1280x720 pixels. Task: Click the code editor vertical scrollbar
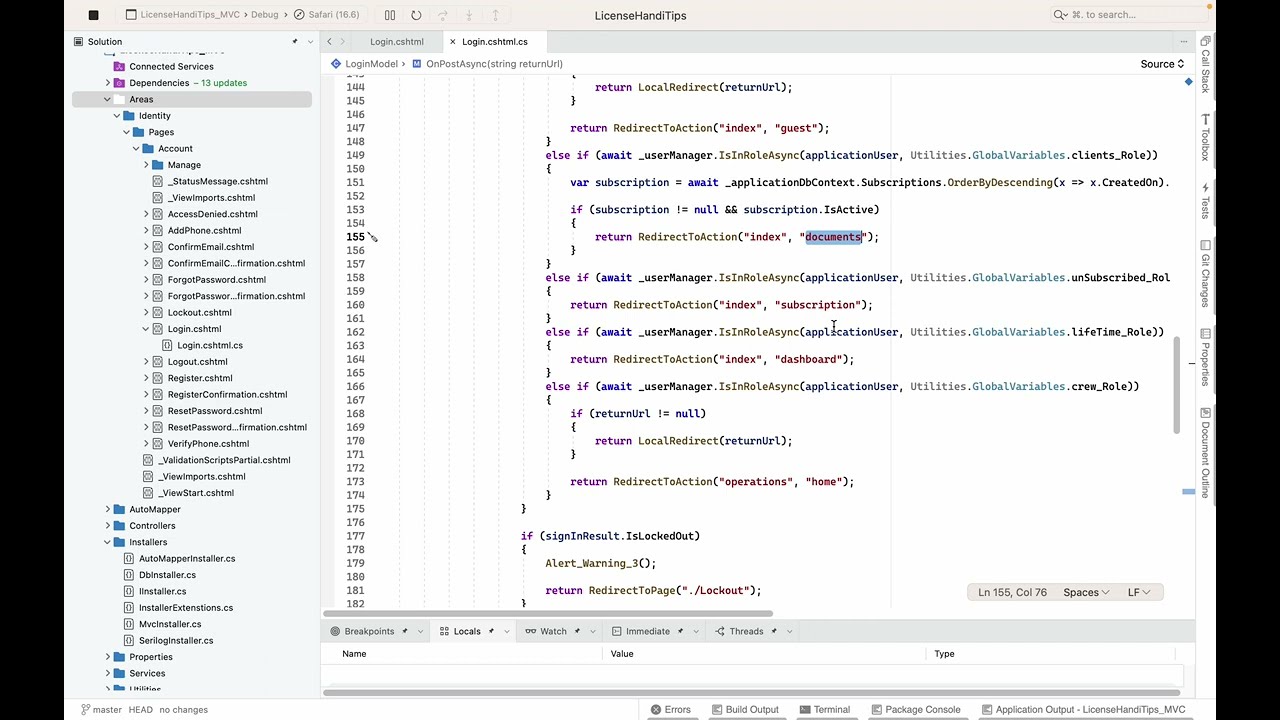(1177, 385)
